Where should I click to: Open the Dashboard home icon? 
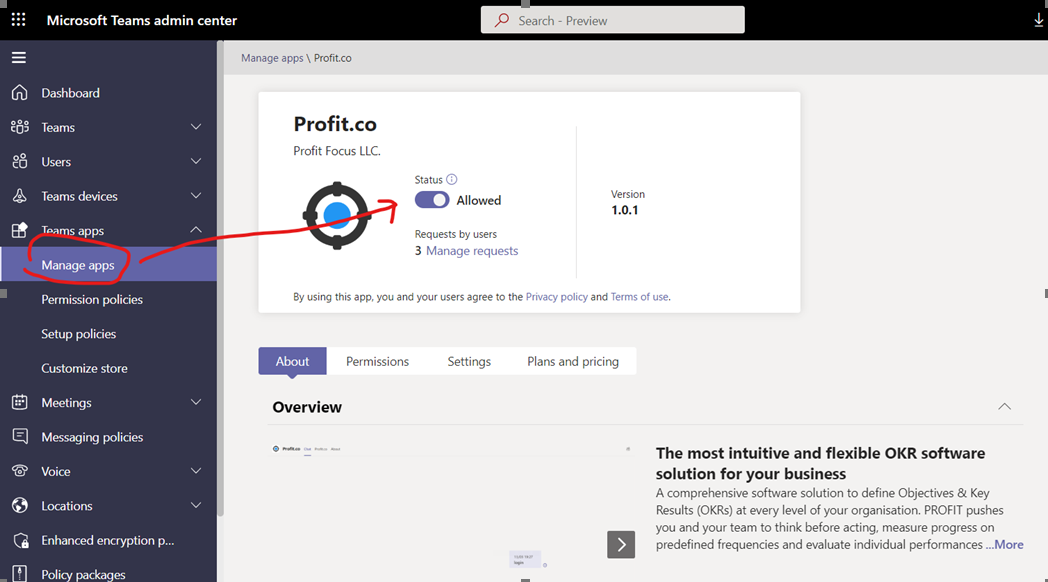pos(19,92)
